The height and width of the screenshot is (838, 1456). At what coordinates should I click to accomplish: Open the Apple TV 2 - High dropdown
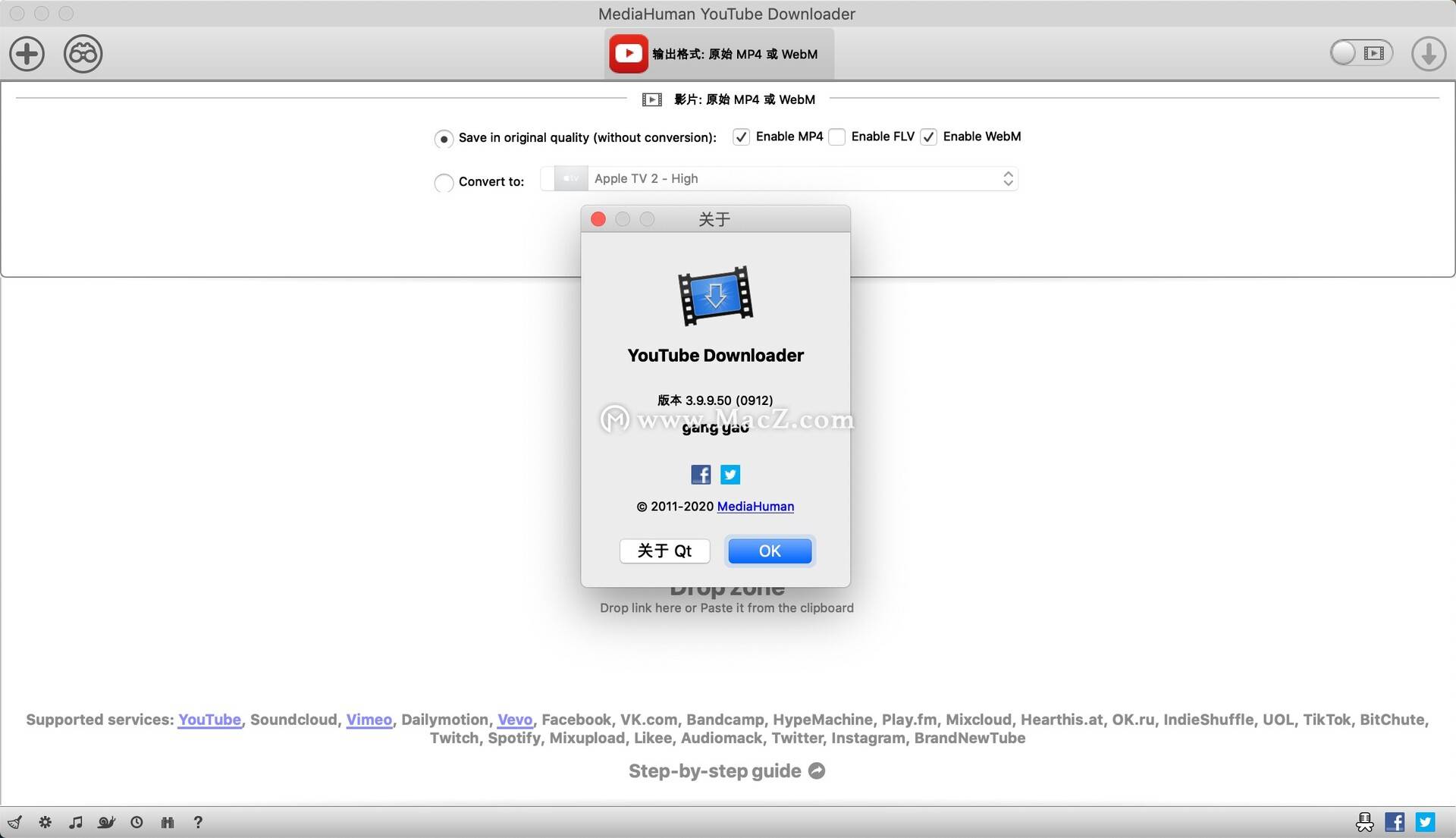coord(779,179)
